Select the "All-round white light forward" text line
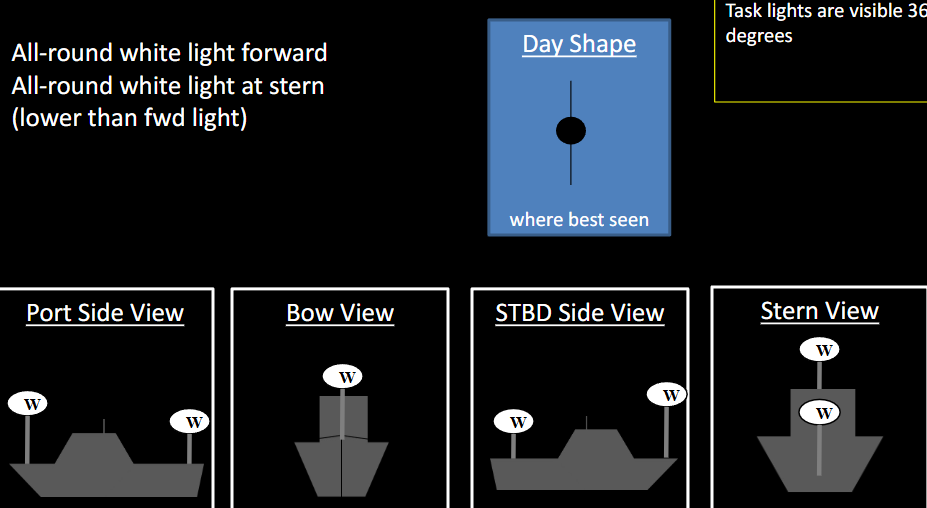The width and height of the screenshot is (927, 508). (x=169, y=53)
